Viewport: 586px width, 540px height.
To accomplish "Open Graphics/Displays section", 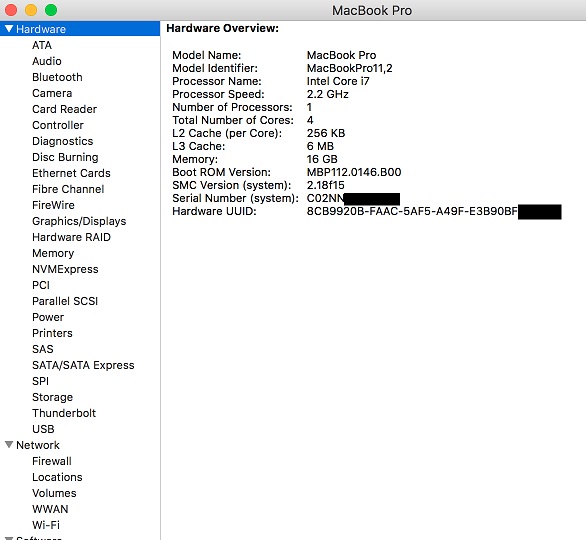I will click(x=79, y=221).
